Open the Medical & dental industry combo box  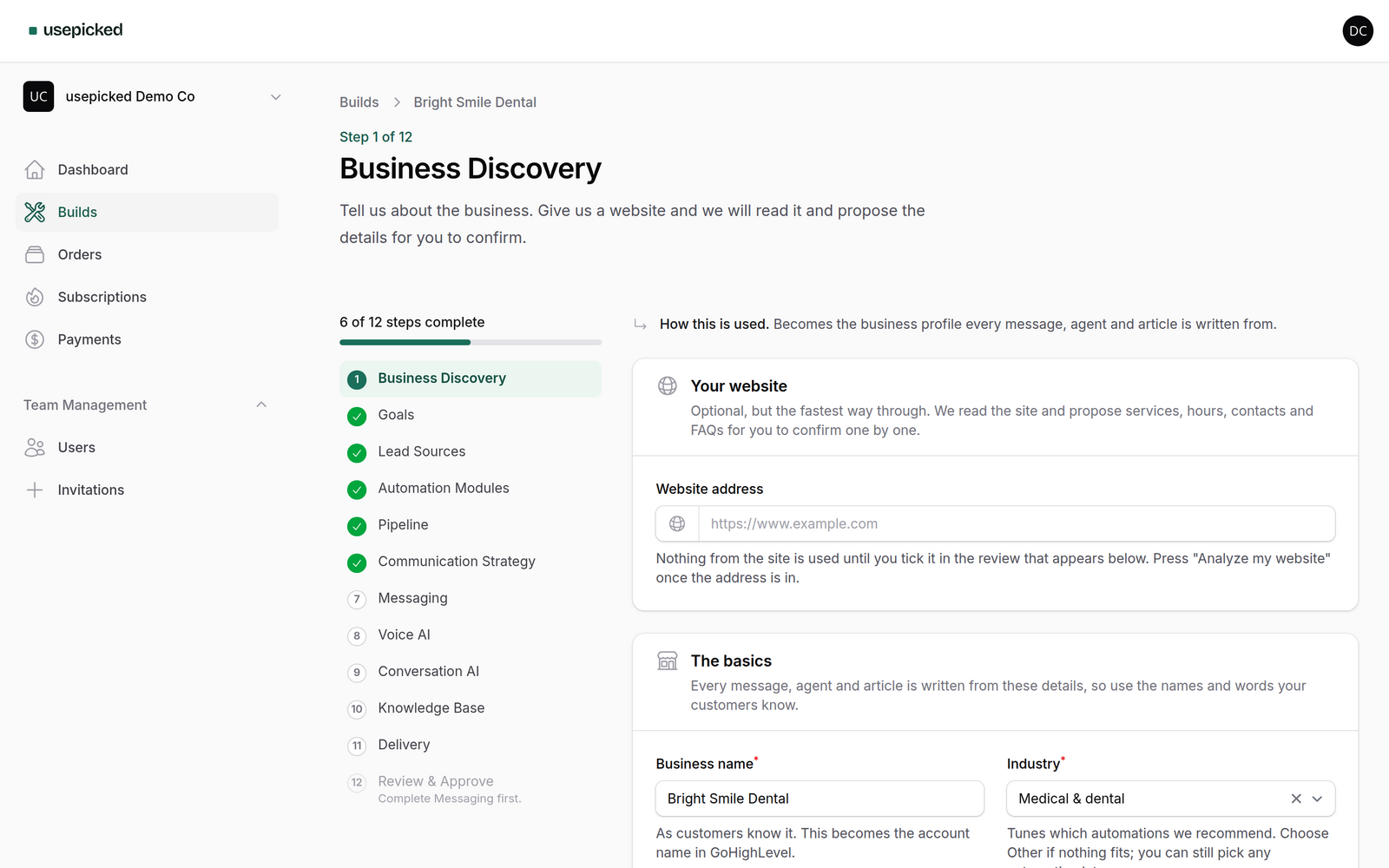(x=1170, y=799)
